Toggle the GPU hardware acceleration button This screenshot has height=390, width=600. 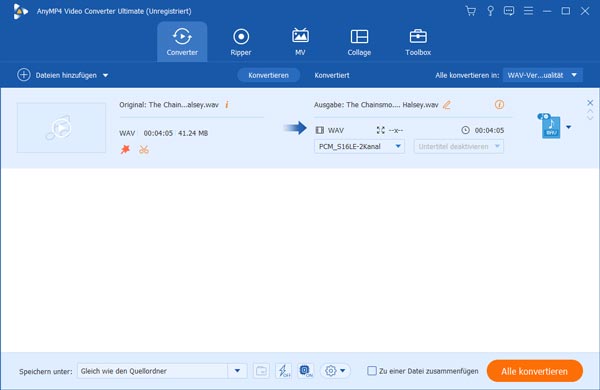(306, 370)
